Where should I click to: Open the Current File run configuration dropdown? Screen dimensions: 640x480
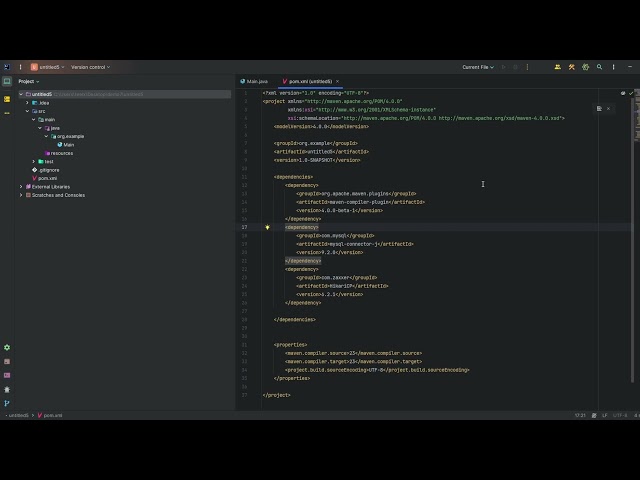(478, 67)
